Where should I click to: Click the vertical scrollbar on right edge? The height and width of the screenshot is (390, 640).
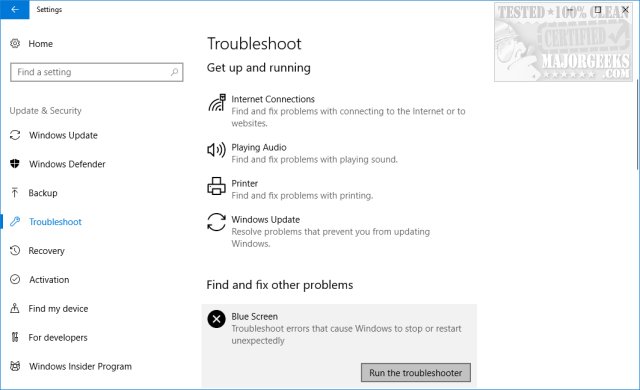click(637, 124)
